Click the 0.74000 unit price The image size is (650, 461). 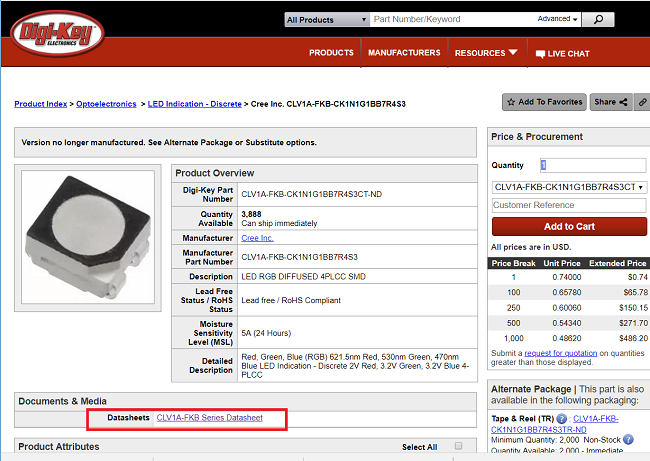pos(566,277)
